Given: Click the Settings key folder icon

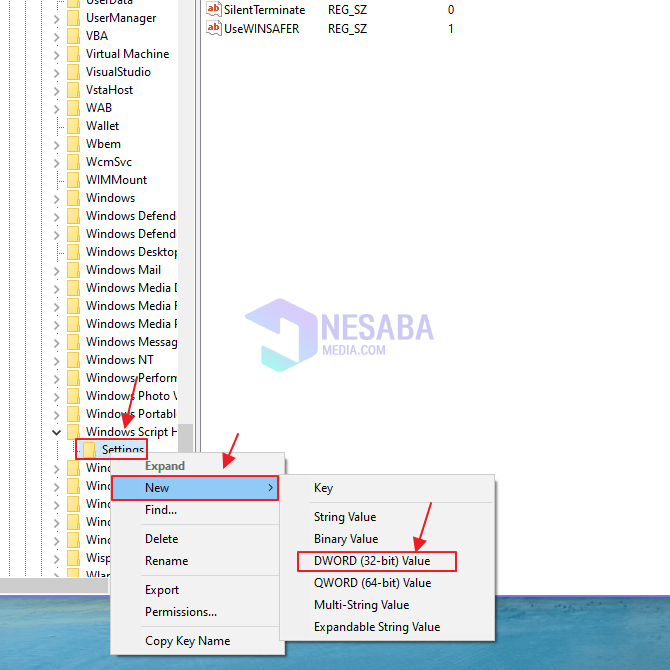Looking at the screenshot, I should click(x=89, y=450).
